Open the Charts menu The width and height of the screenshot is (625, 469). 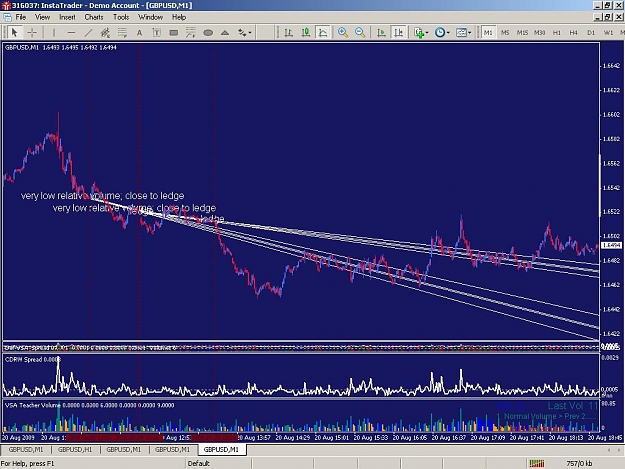click(94, 17)
